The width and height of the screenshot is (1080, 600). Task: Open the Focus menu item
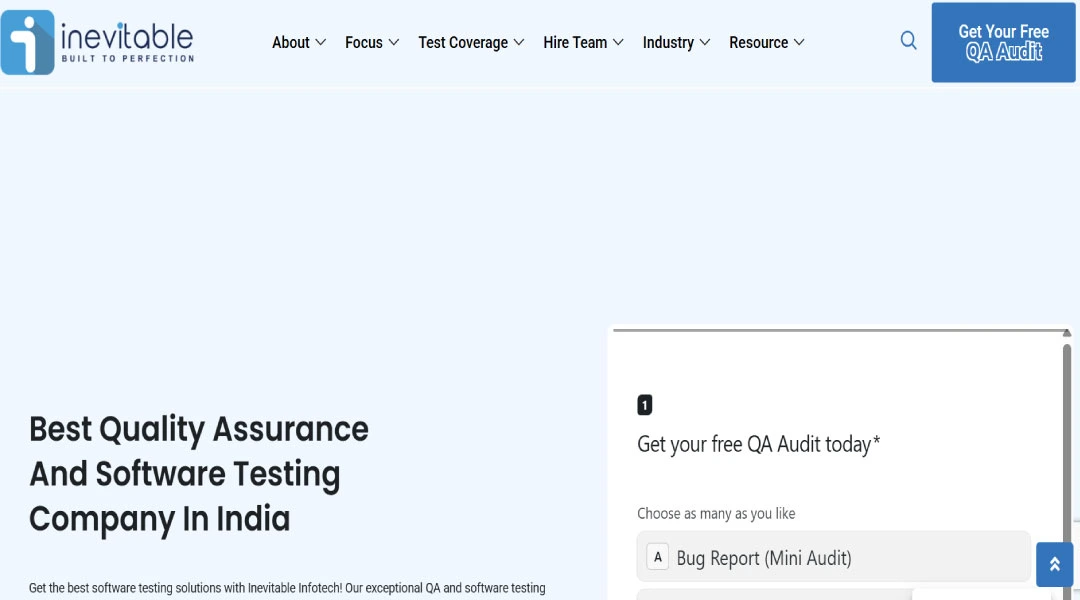click(x=363, y=42)
